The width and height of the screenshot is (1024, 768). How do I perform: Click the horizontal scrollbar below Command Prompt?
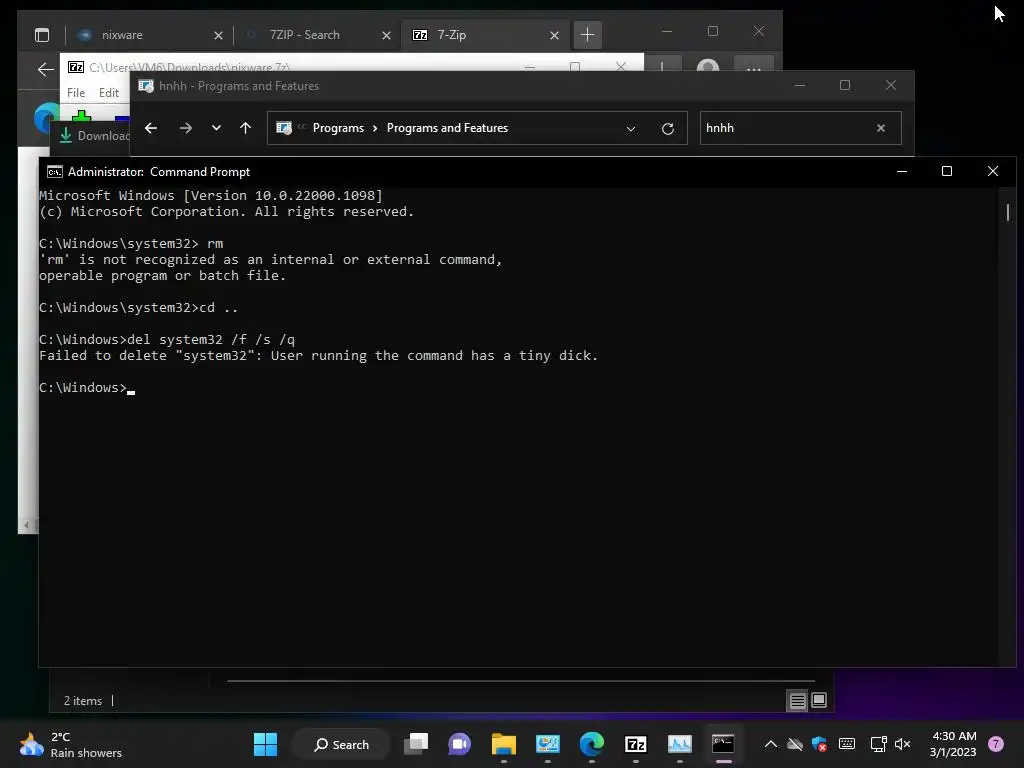pyautogui.click(x=520, y=680)
